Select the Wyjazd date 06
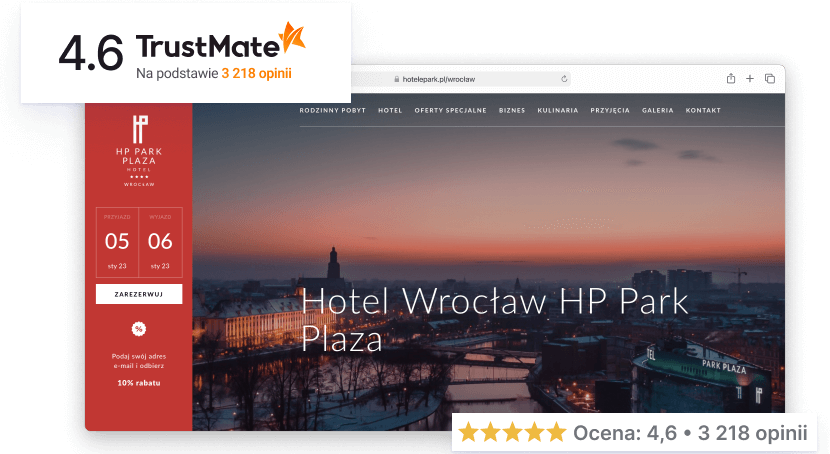Viewport: 830px width, 454px height. click(x=160, y=242)
